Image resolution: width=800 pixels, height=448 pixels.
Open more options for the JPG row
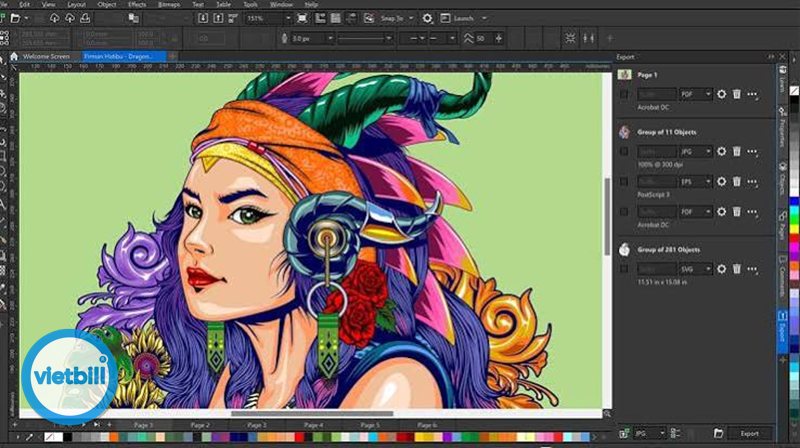[x=753, y=152]
